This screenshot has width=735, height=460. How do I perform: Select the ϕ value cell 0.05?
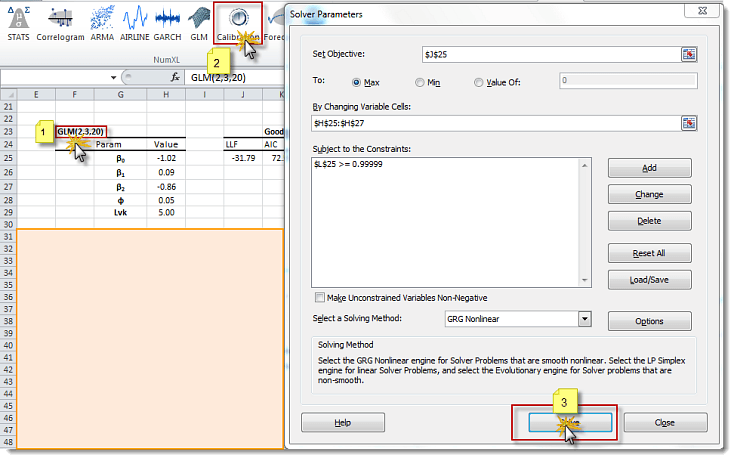pyautogui.click(x=166, y=200)
